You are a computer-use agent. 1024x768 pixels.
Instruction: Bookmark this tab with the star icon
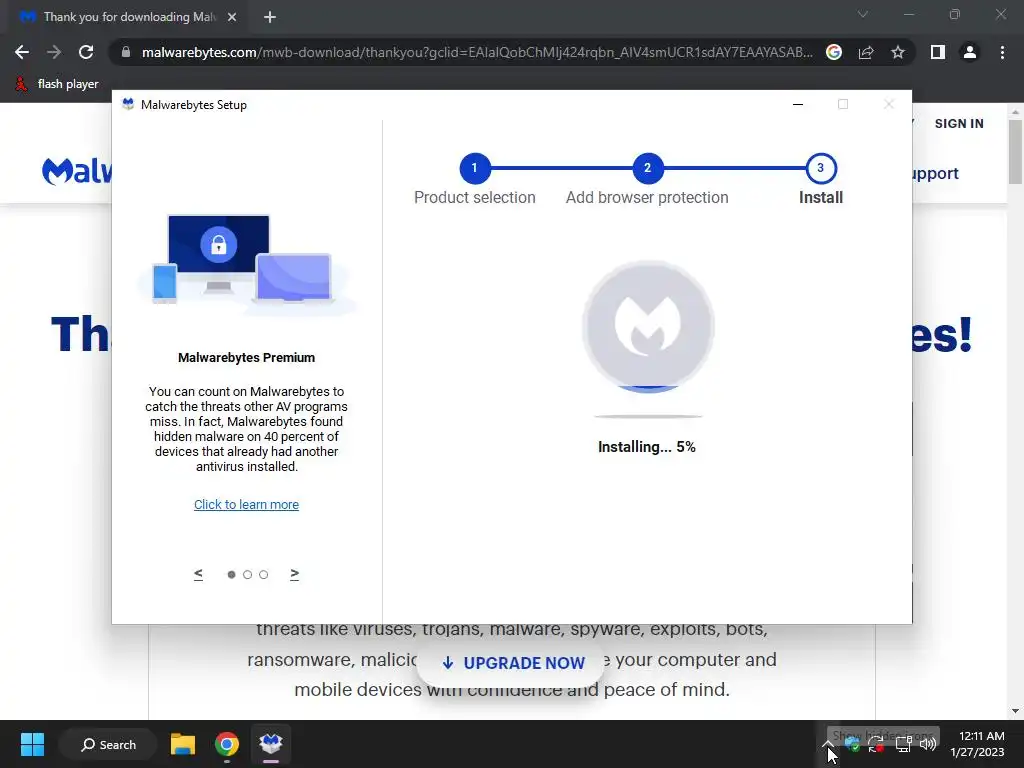(x=898, y=52)
